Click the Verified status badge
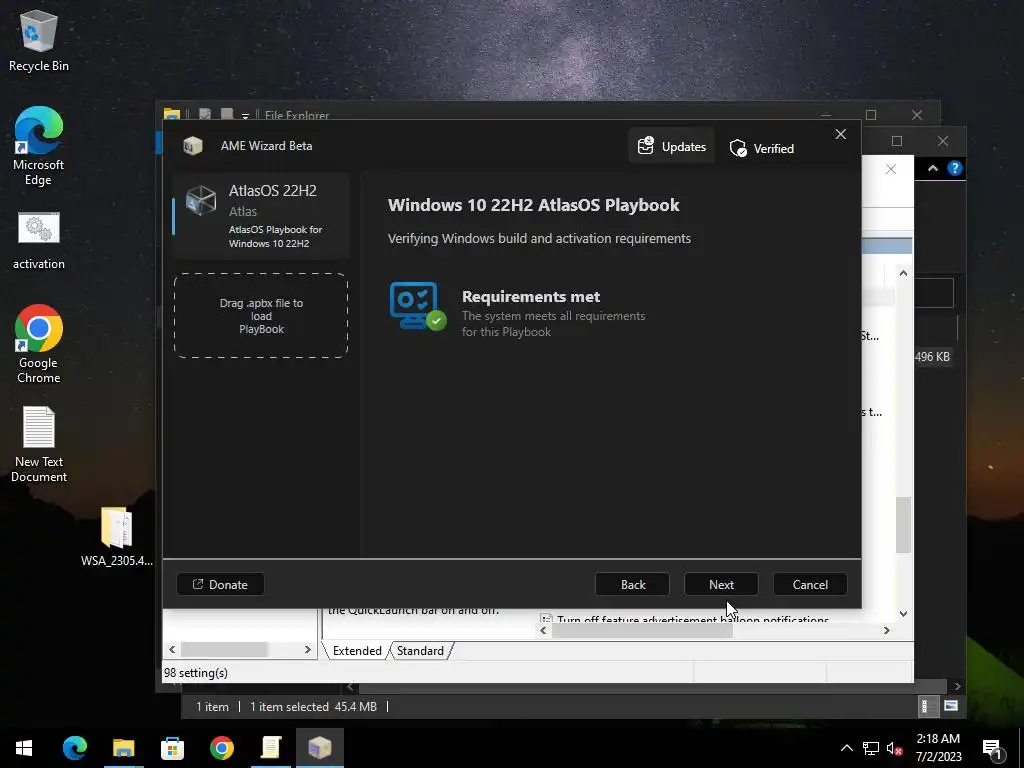1024x768 pixels. pyautogui.click(x=761, y=148)
